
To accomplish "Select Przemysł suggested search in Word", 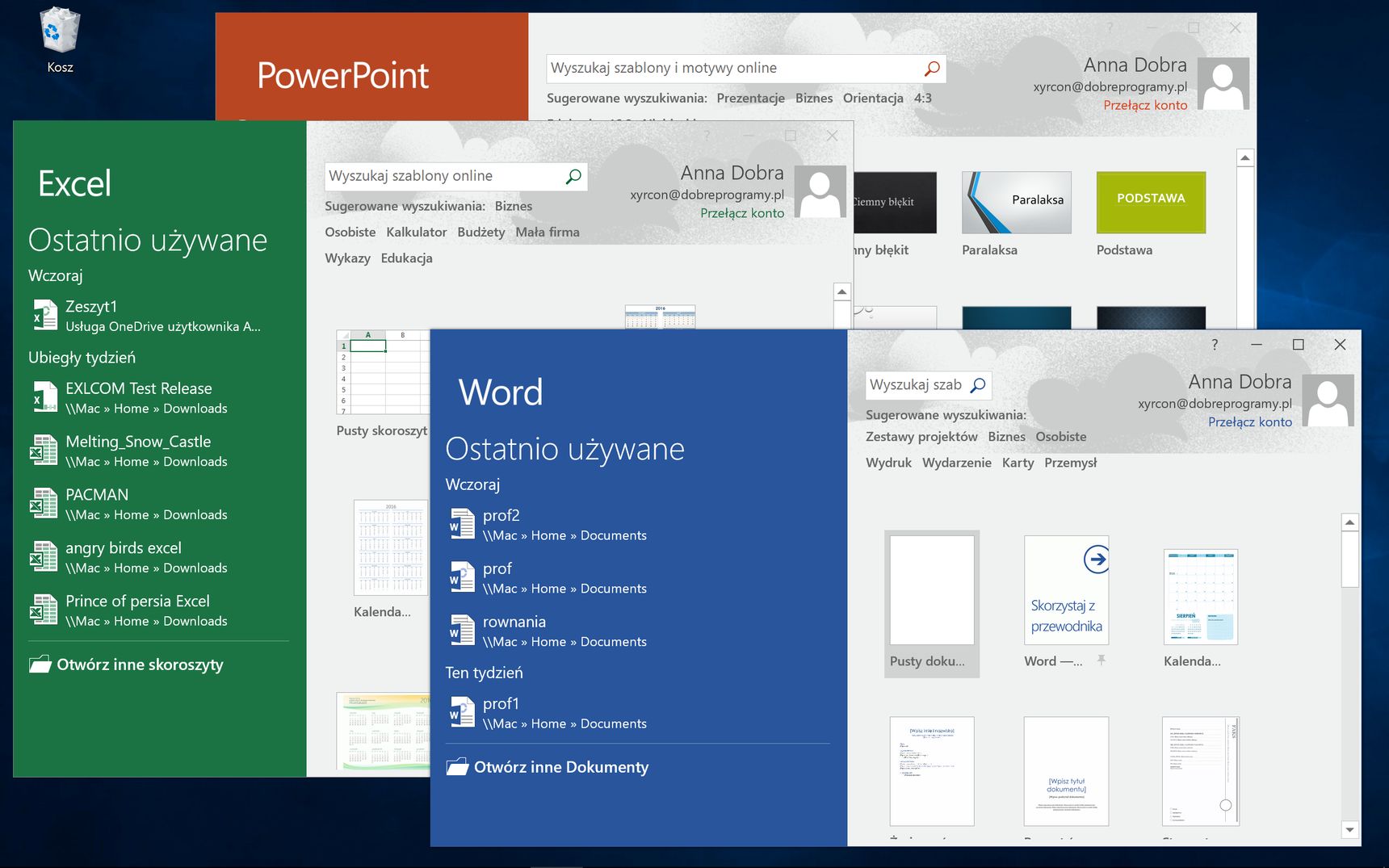I will click(1071, 463).
